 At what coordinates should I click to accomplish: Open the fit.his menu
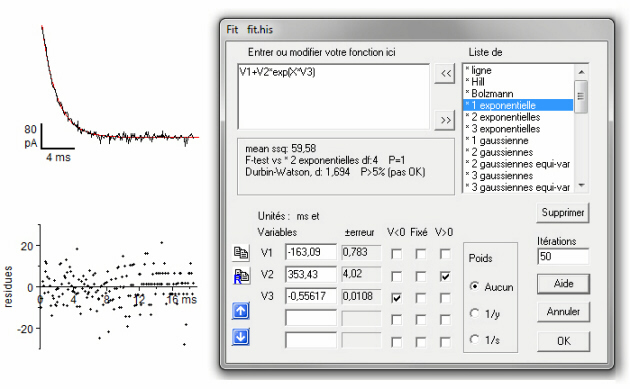click(x=260, y=29)
